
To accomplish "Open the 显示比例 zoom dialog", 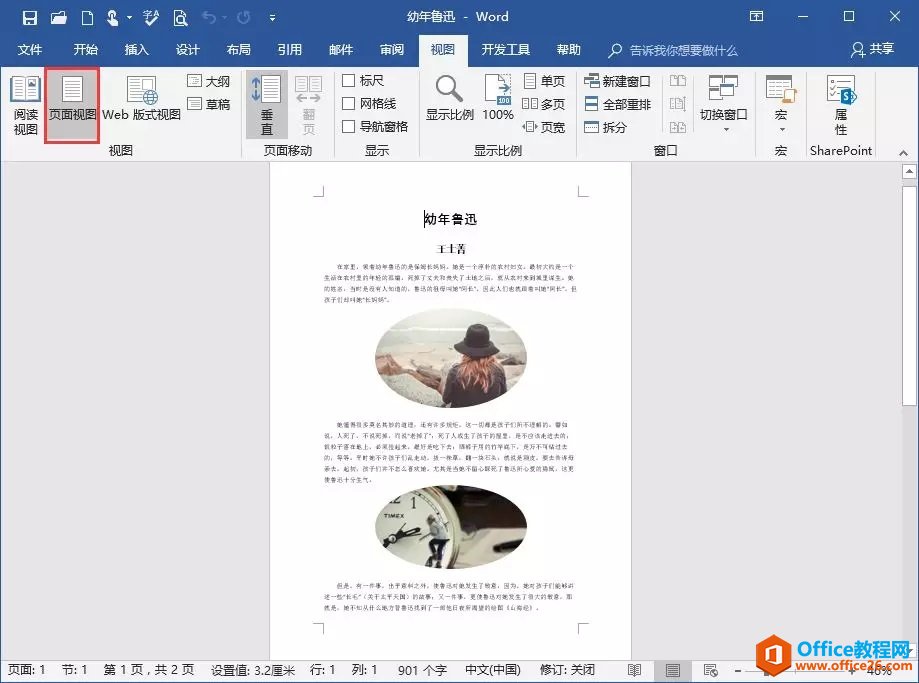I will (450, 99).
